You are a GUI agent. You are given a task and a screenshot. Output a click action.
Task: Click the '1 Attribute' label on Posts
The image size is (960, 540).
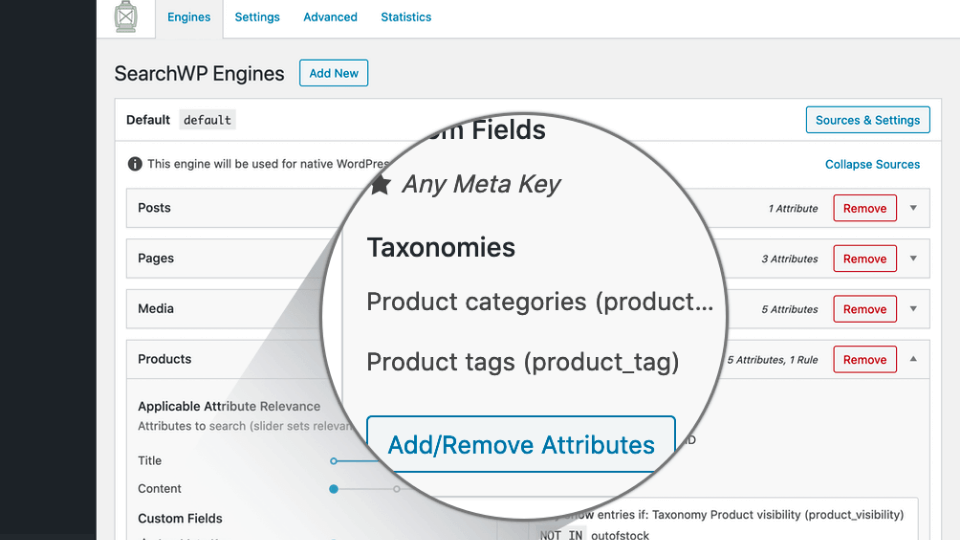(793, 209)
